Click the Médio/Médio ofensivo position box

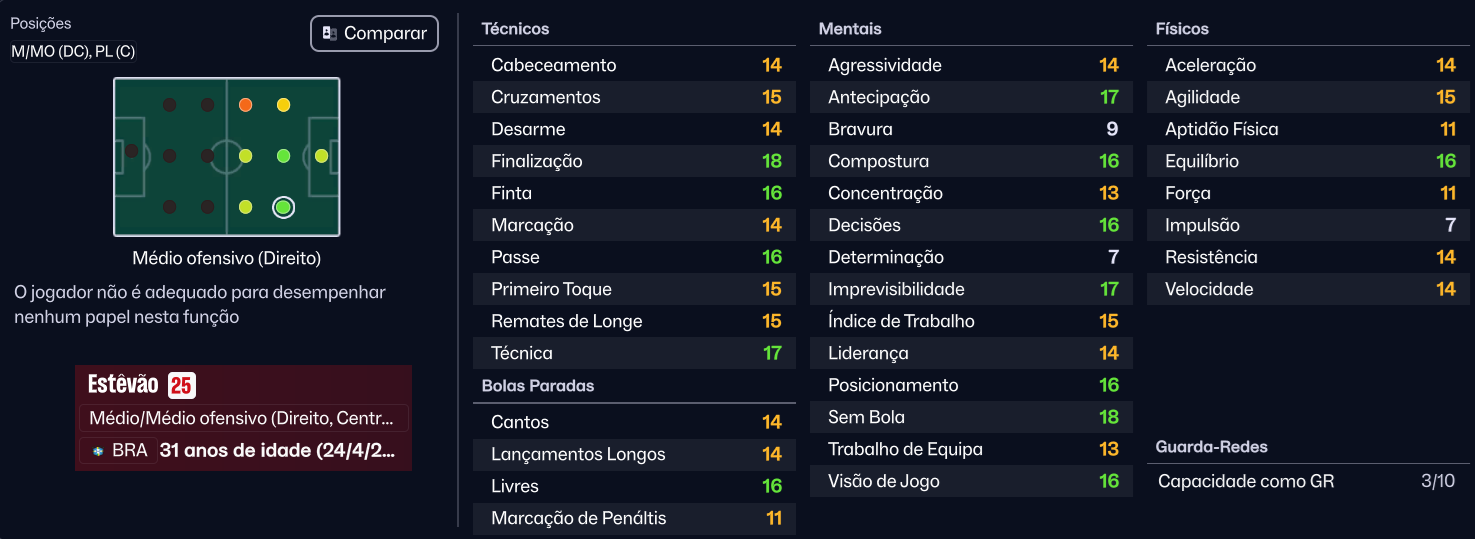pyautogui.click(x=243, y=418)
